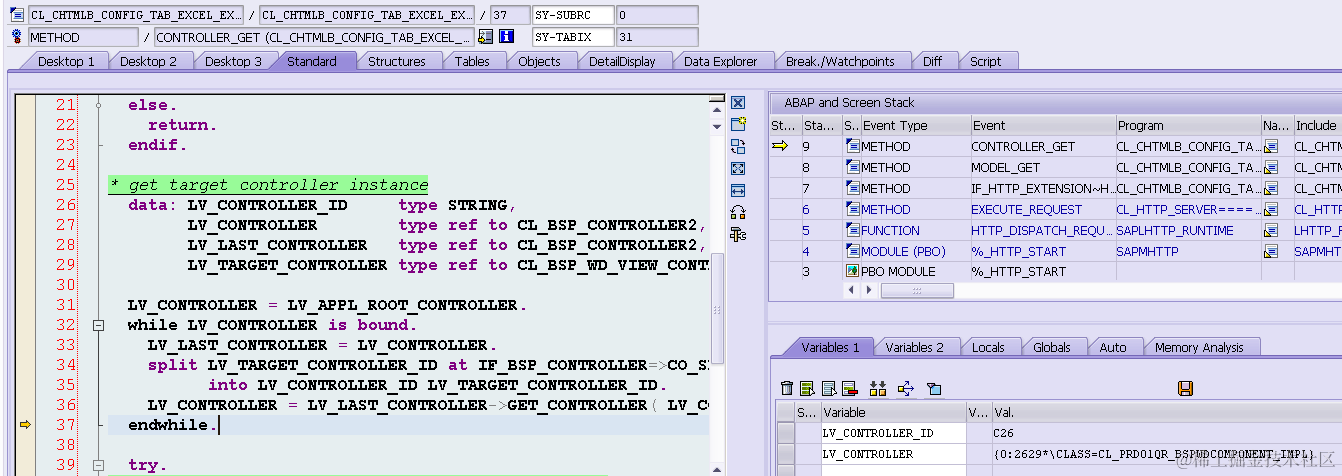The height and width of the screenshot is (476, 1342).
Task: Click the PBO MODULE icon in stack row 3
Action: point(852,271)
